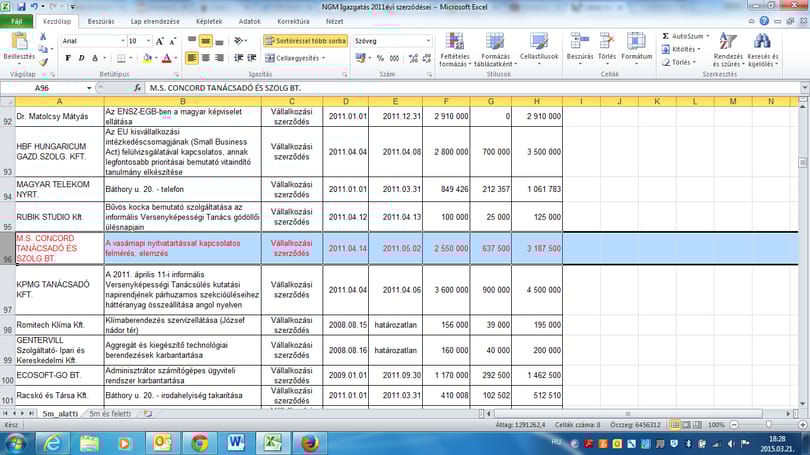The image size is (810, 455).
Task: Open Find and Select (Keresés és kijelölés)
Action: click(x=762, y=50)
